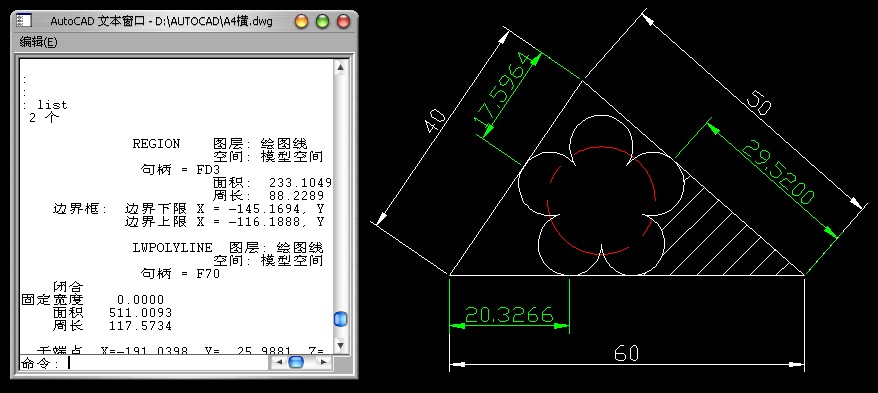Screen dimensions: 878x393
Task: Click the fixed width value 0.0000
Action: pyautogui.click(x=141, y=300)
